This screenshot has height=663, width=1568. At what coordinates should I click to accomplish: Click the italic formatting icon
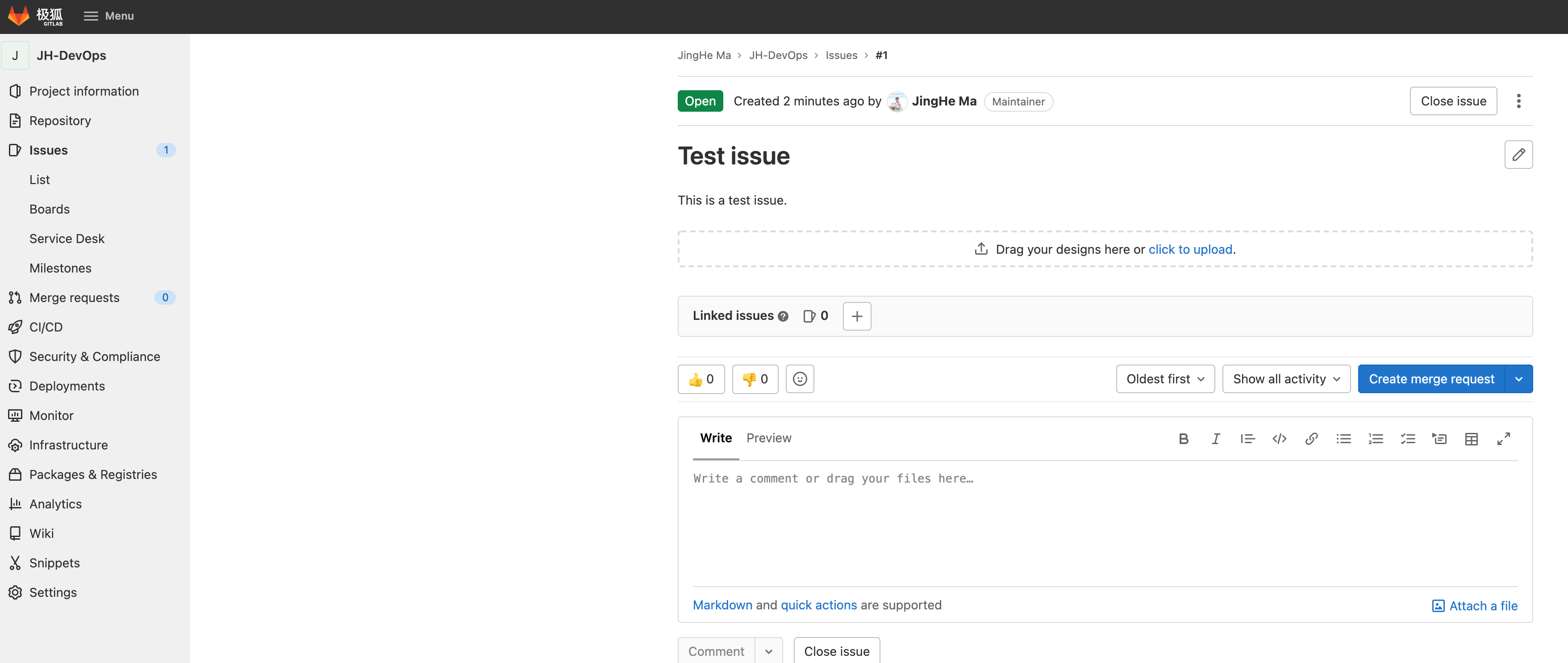(1216, 439)
